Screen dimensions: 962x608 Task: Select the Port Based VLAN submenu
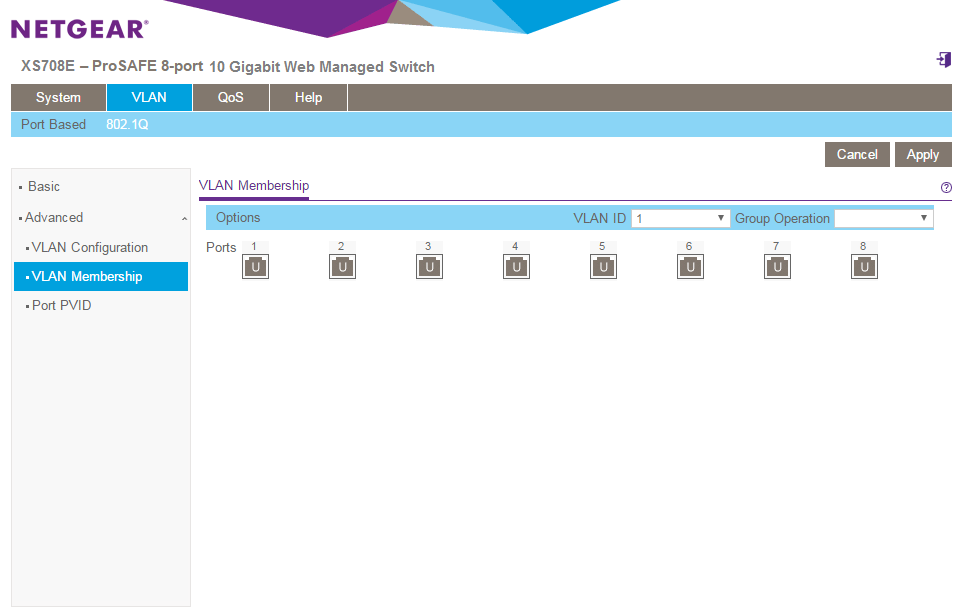[53, 125]
